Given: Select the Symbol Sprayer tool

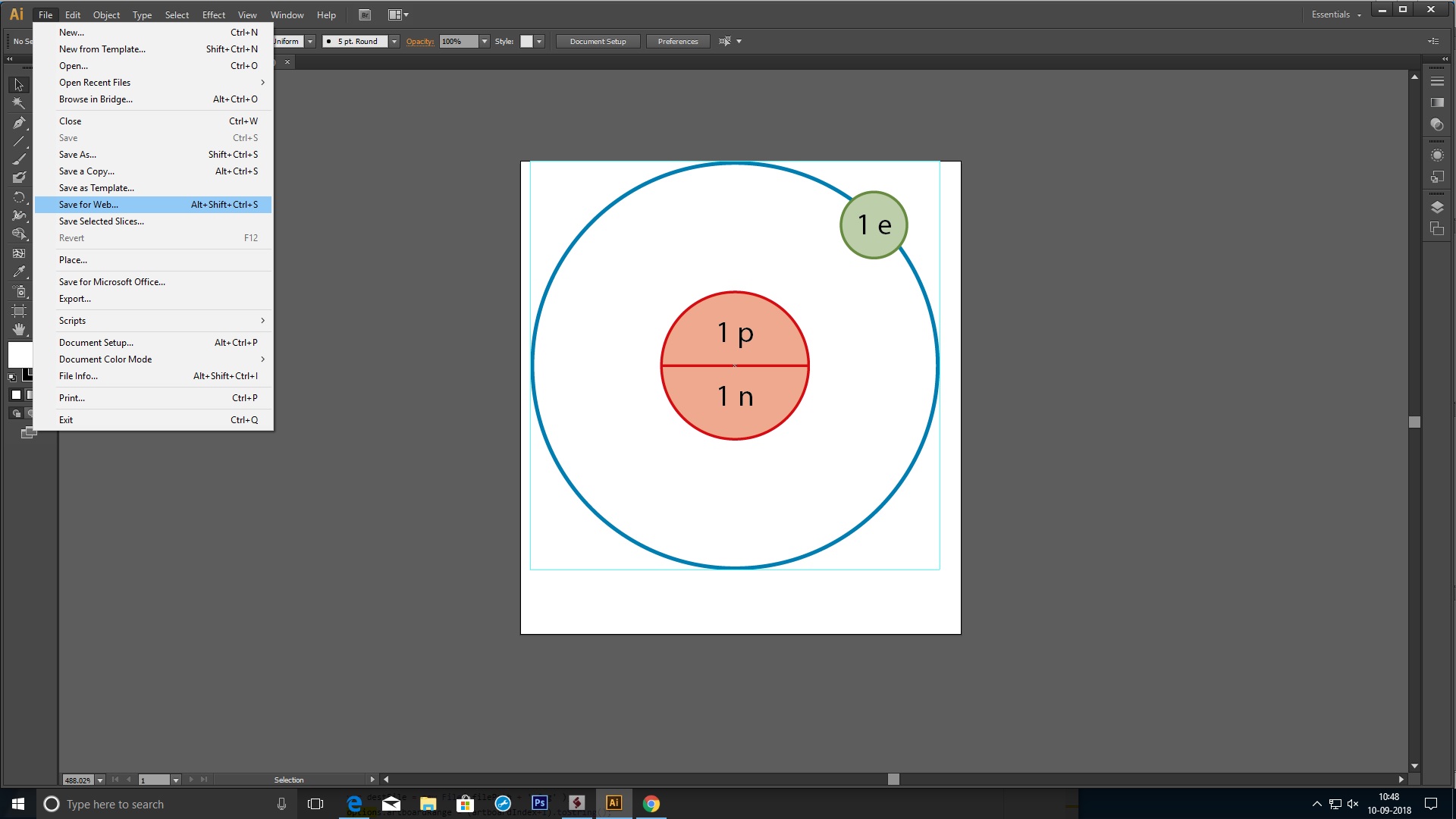Looking at the screenshot, I should 19,292.
